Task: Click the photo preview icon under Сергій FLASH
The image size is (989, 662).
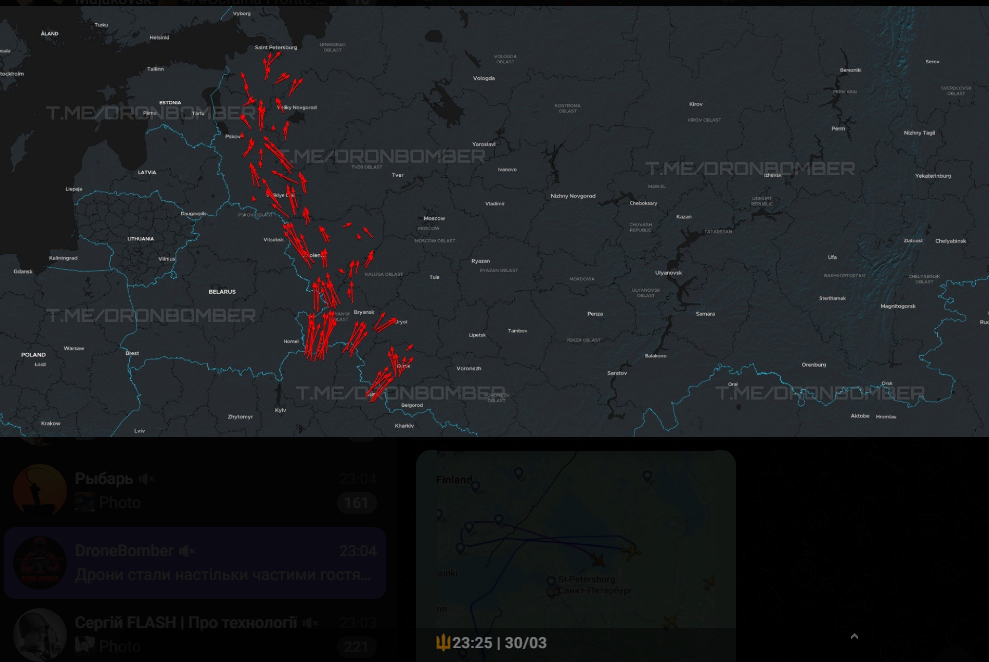Action: pos(84,646)
